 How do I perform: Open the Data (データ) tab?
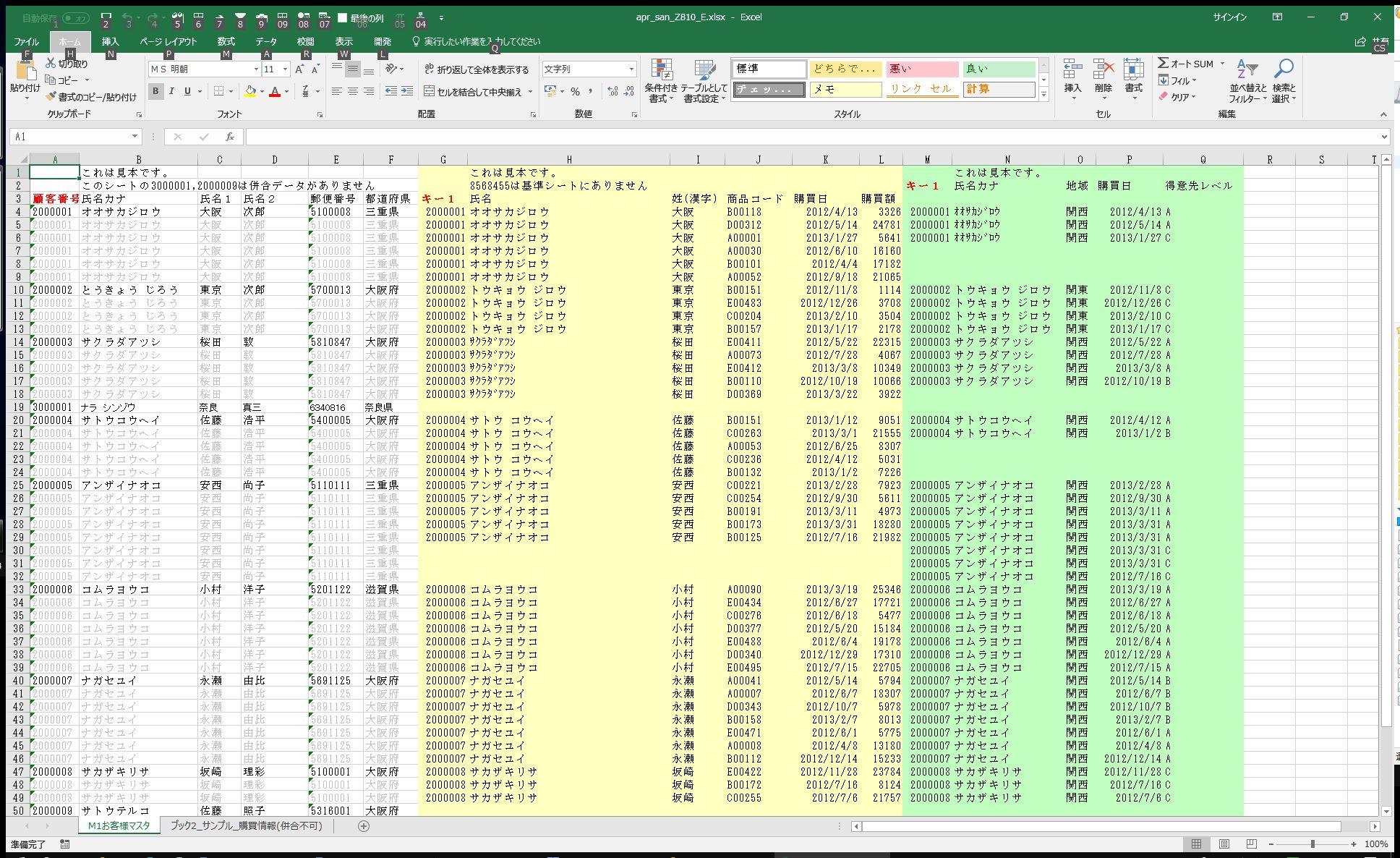click(266, 42)
